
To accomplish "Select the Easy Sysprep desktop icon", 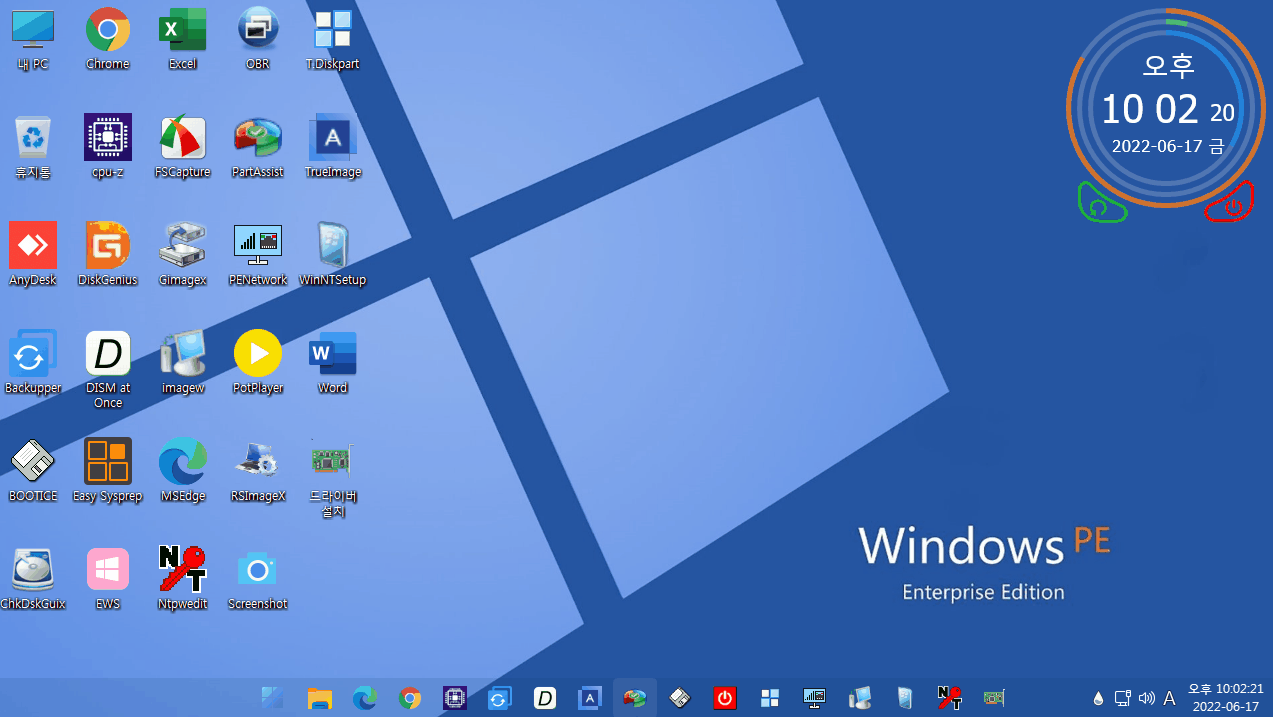I will coord(108,470).
